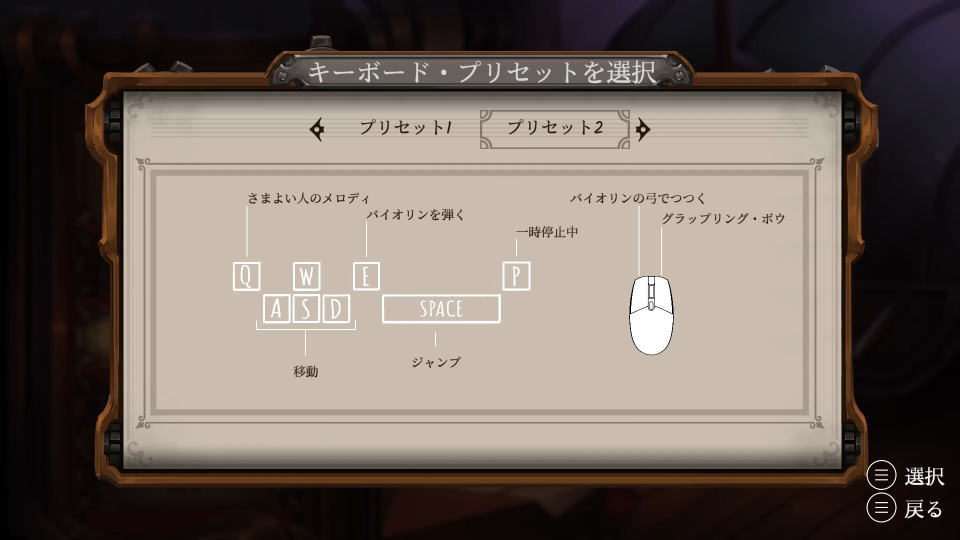Click the mouse diagram icon

pyautogui.click(x=651, y=315)
